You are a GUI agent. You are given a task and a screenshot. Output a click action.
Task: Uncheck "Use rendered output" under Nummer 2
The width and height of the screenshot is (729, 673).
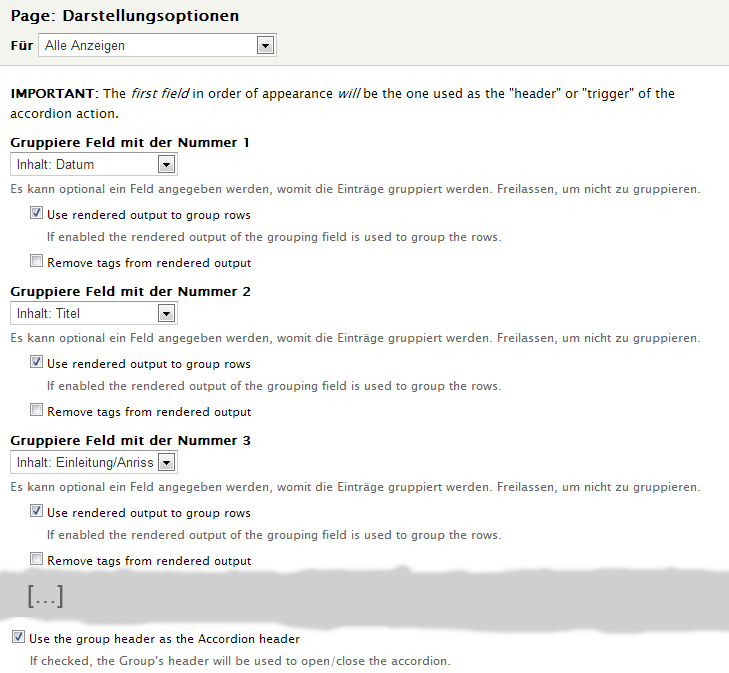pos(37,363)
